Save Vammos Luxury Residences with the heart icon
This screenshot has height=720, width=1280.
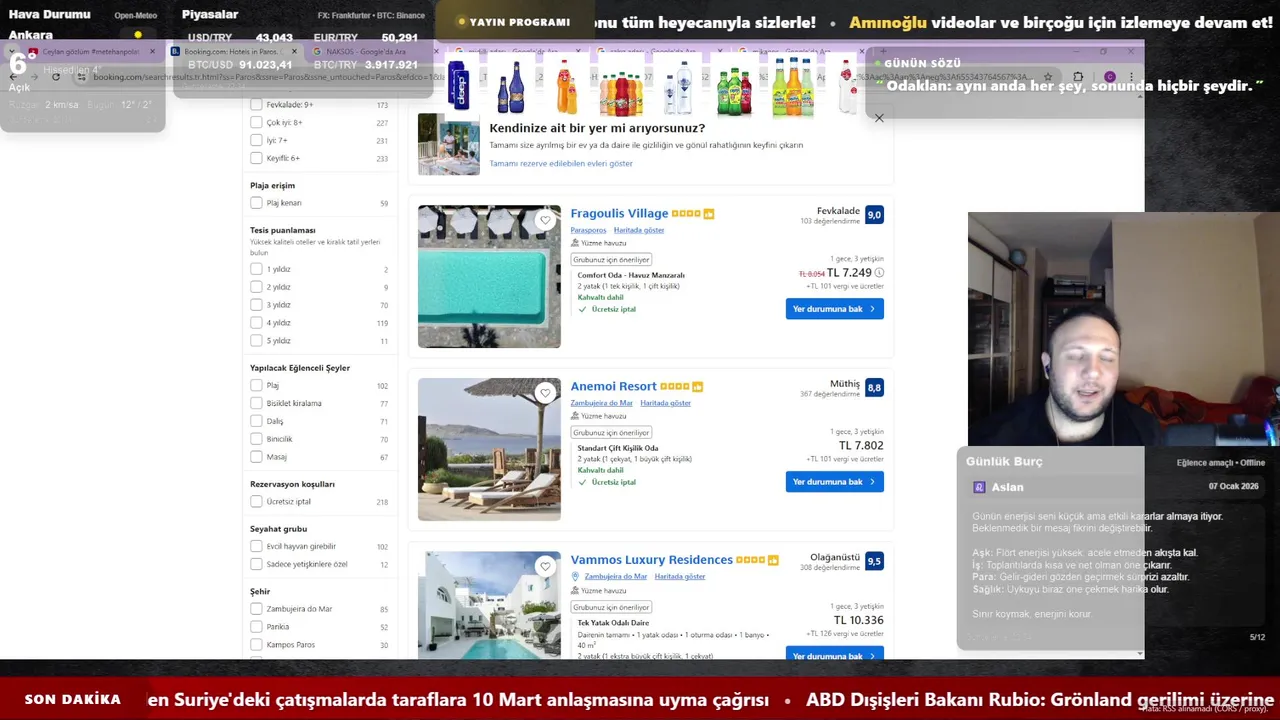tap(545, 566)
